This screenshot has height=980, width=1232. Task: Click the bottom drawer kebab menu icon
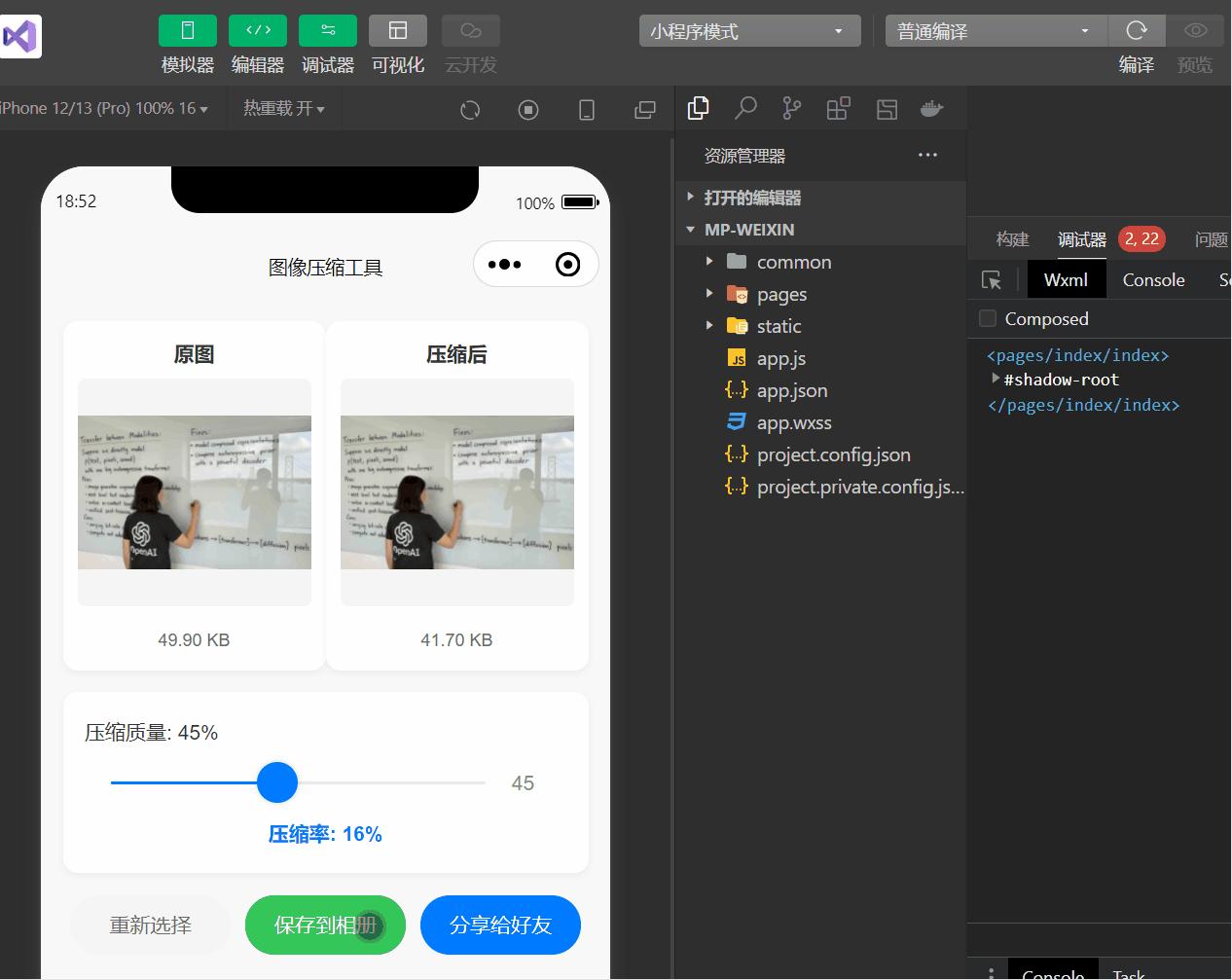point(991,972)
